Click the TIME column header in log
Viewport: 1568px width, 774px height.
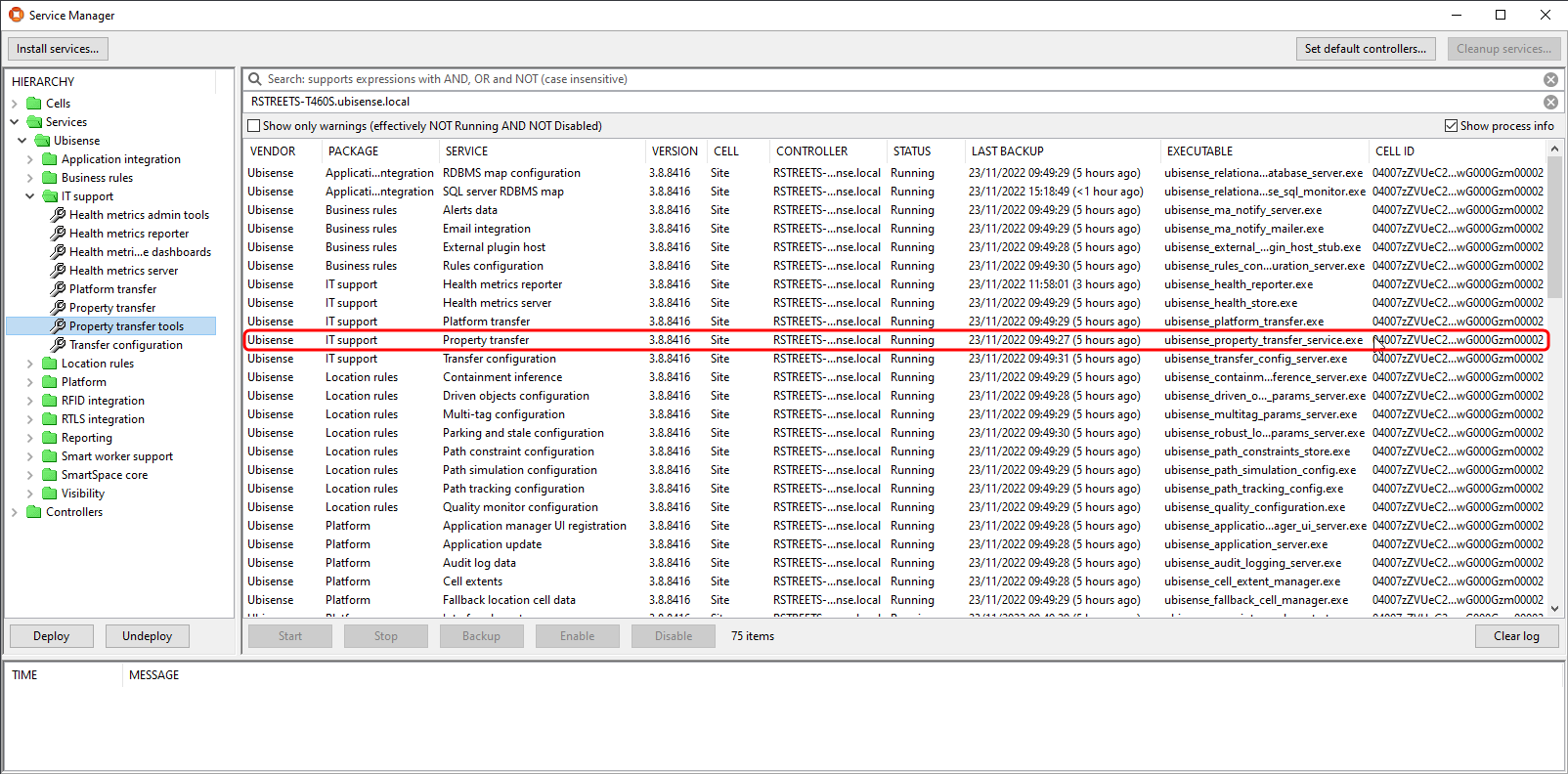tap(24, 675)
